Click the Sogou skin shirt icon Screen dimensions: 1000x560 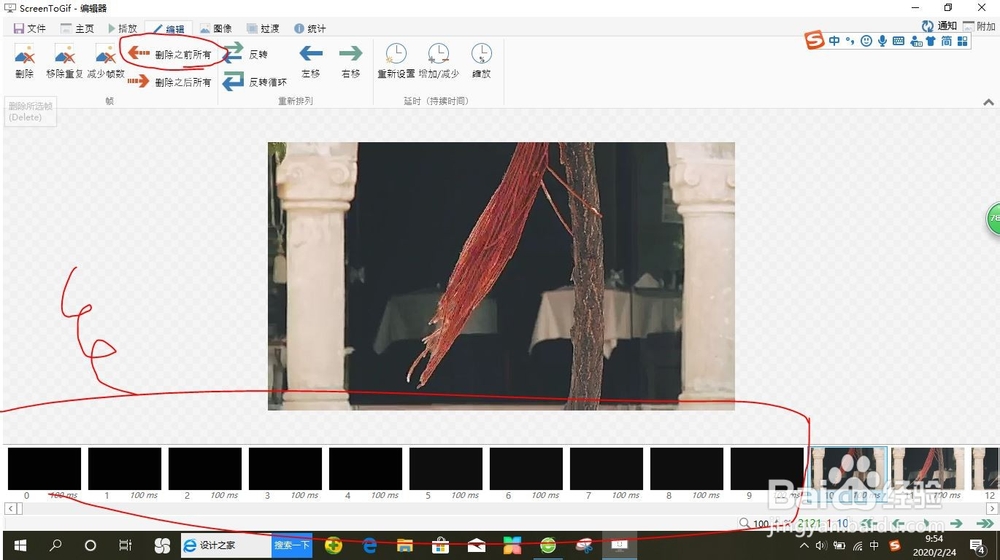(x=930, y=41)
